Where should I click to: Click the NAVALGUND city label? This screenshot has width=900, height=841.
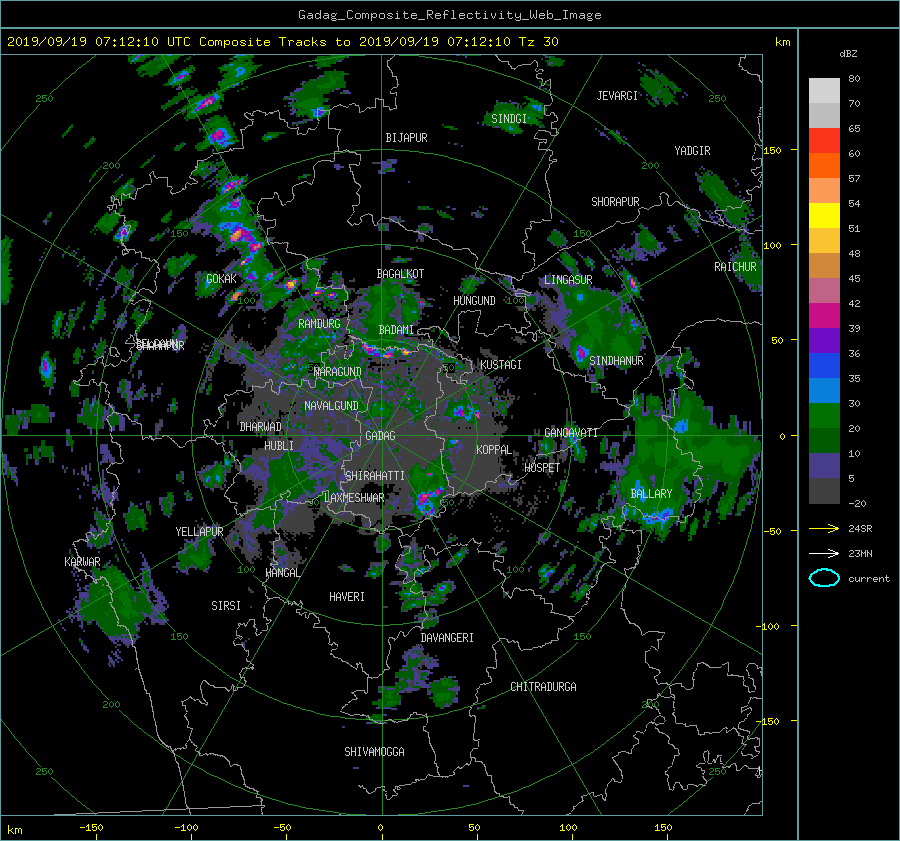331,406
